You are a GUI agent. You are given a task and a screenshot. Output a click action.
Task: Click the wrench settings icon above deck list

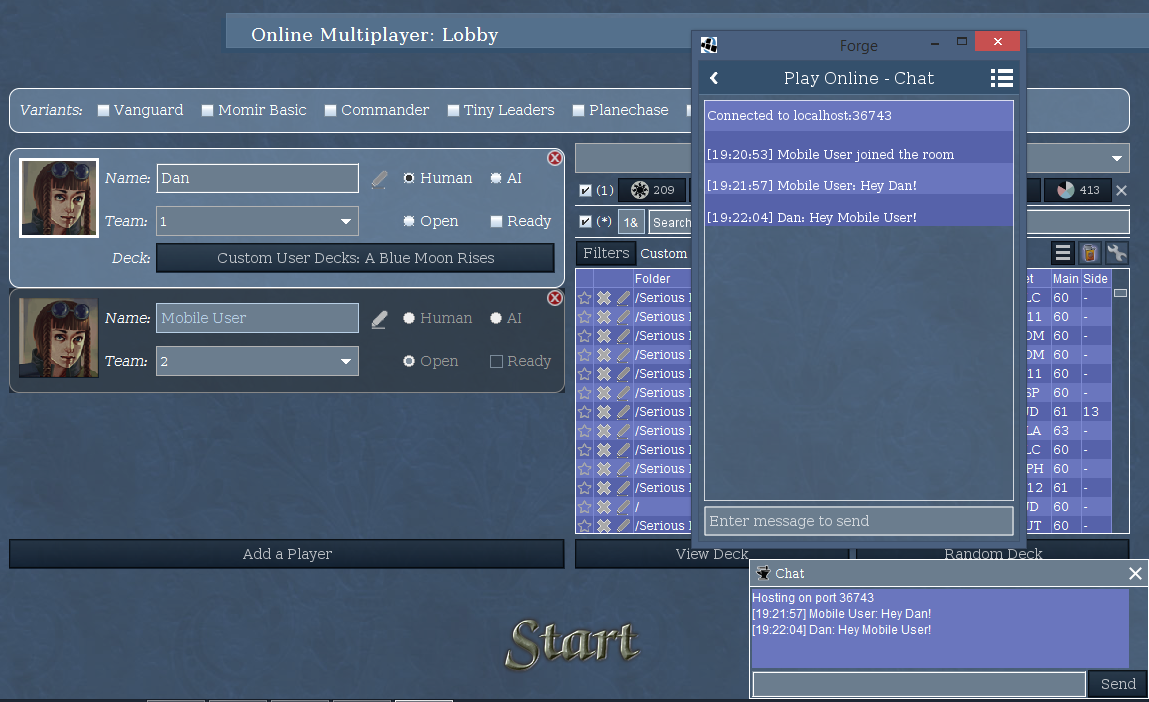click(x=1116, y=253)
